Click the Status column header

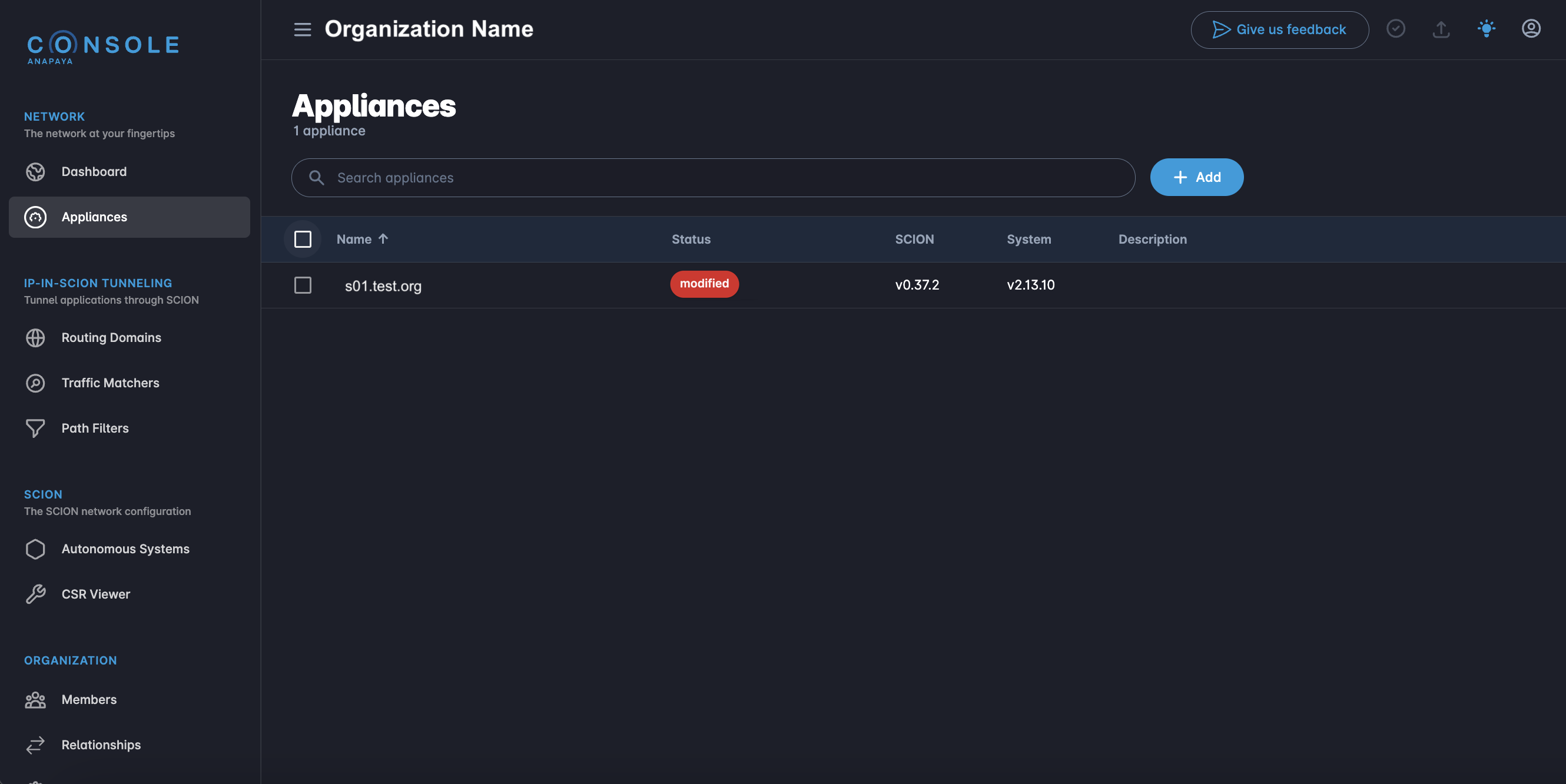(691, 240)
